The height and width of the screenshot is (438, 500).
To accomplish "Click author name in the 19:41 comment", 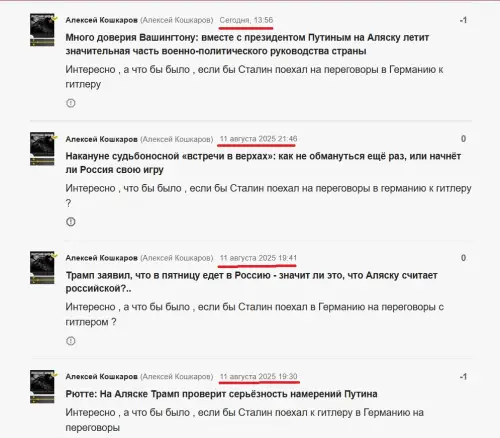I will [101, 258].
